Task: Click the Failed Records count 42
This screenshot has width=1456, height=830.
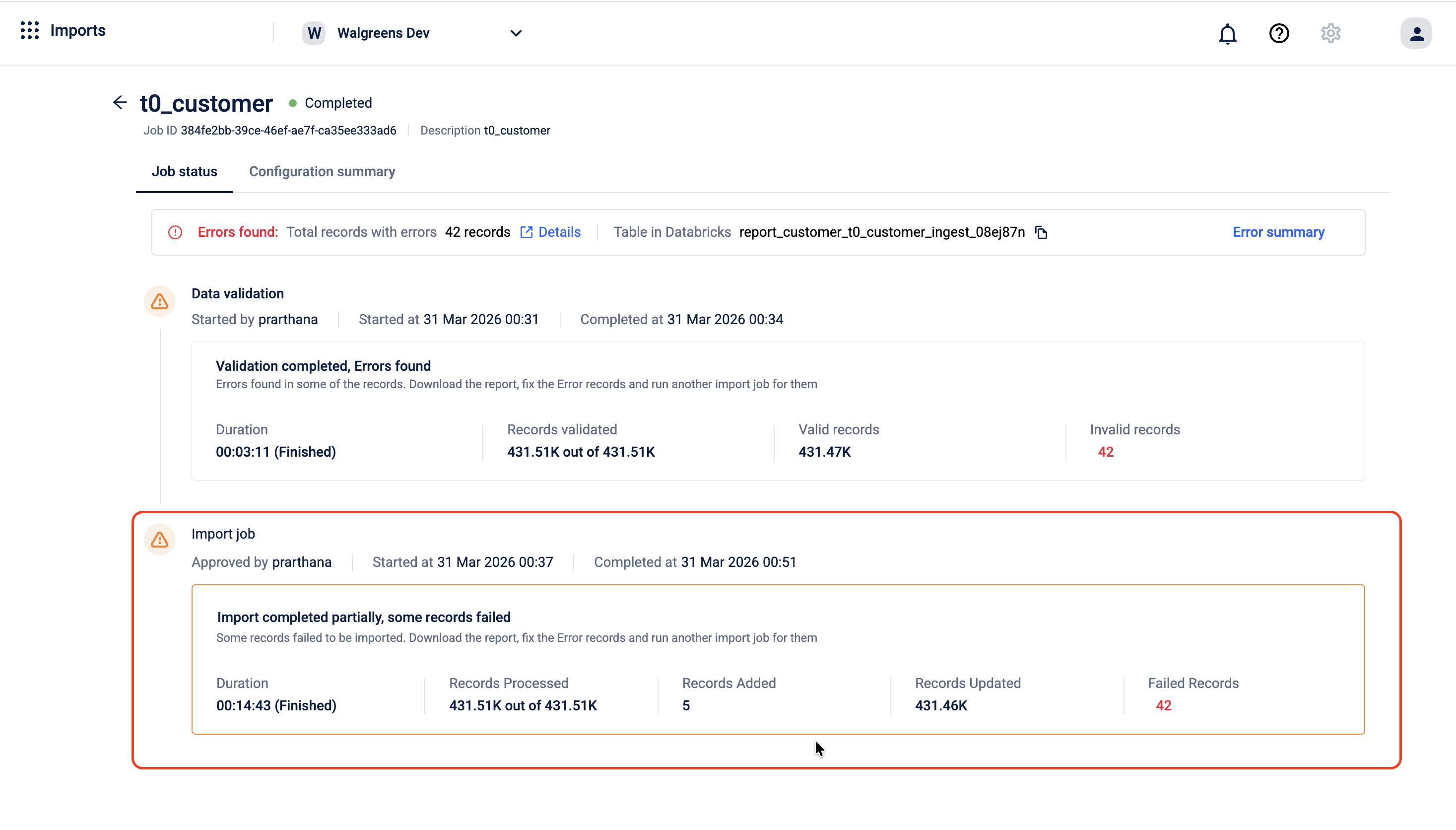Action: [1163, 706]
